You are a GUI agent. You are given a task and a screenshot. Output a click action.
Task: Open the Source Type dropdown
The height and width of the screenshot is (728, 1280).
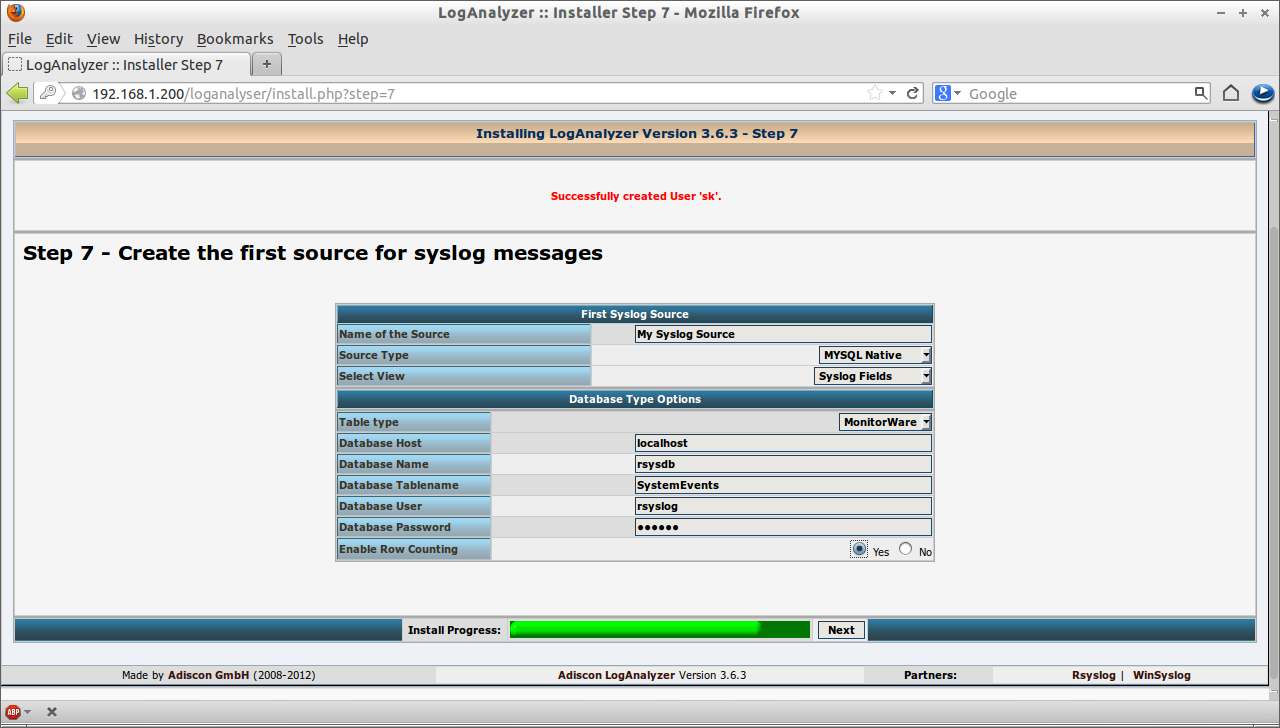tap(875, 355)
